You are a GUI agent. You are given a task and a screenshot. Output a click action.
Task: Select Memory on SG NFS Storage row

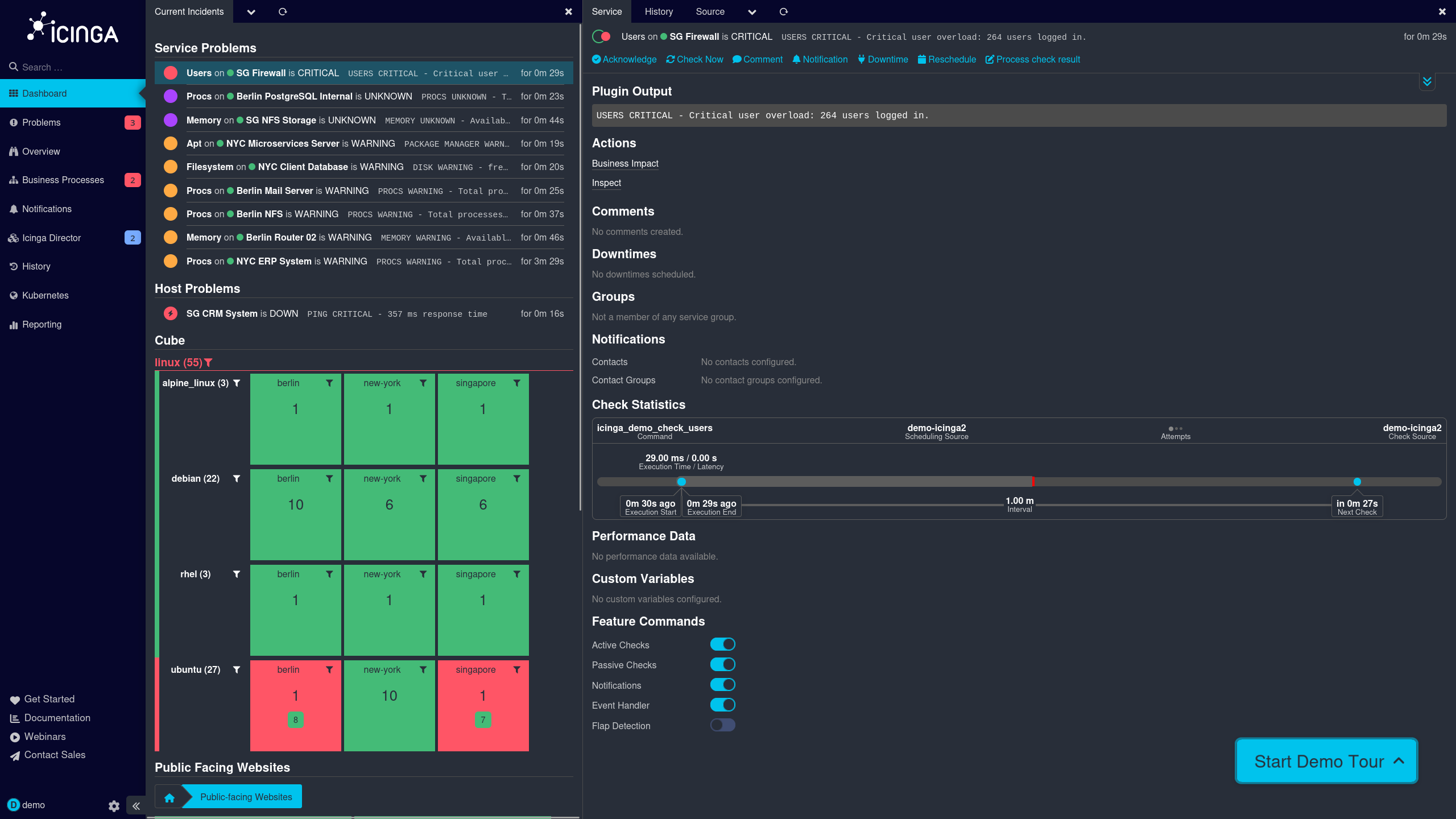364,120
